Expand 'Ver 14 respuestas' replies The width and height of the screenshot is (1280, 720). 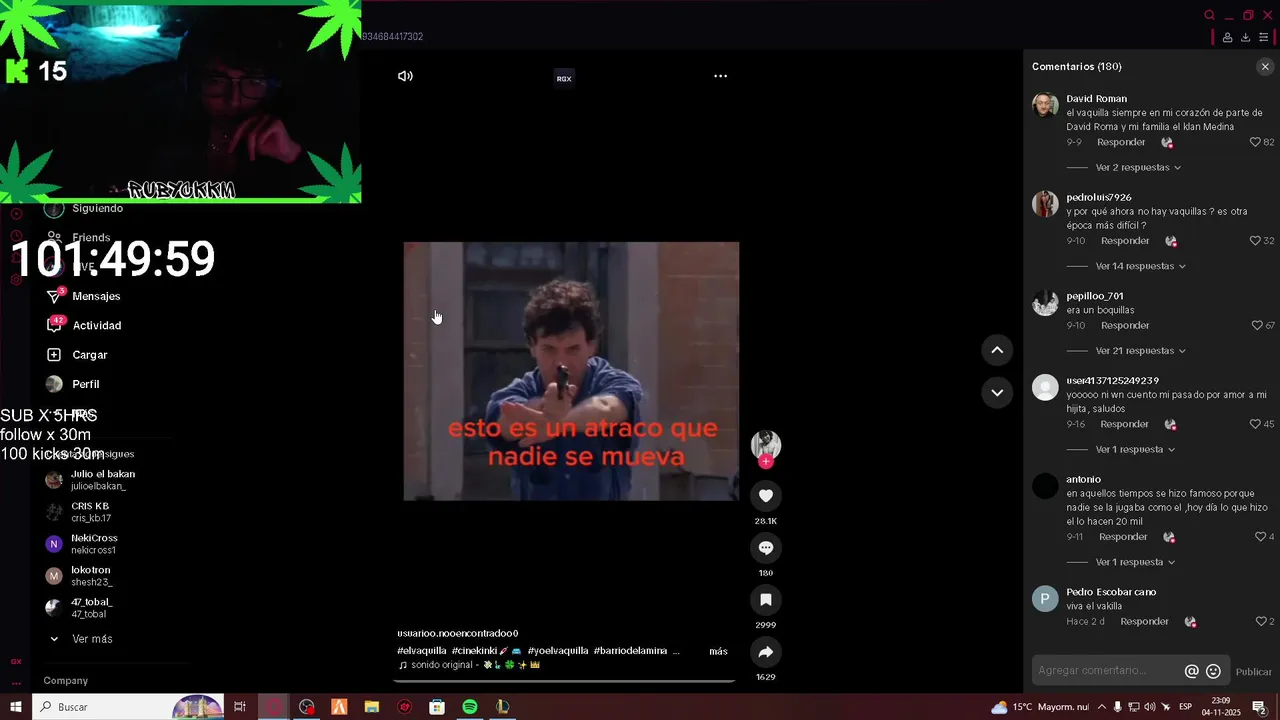(1140, 266)
